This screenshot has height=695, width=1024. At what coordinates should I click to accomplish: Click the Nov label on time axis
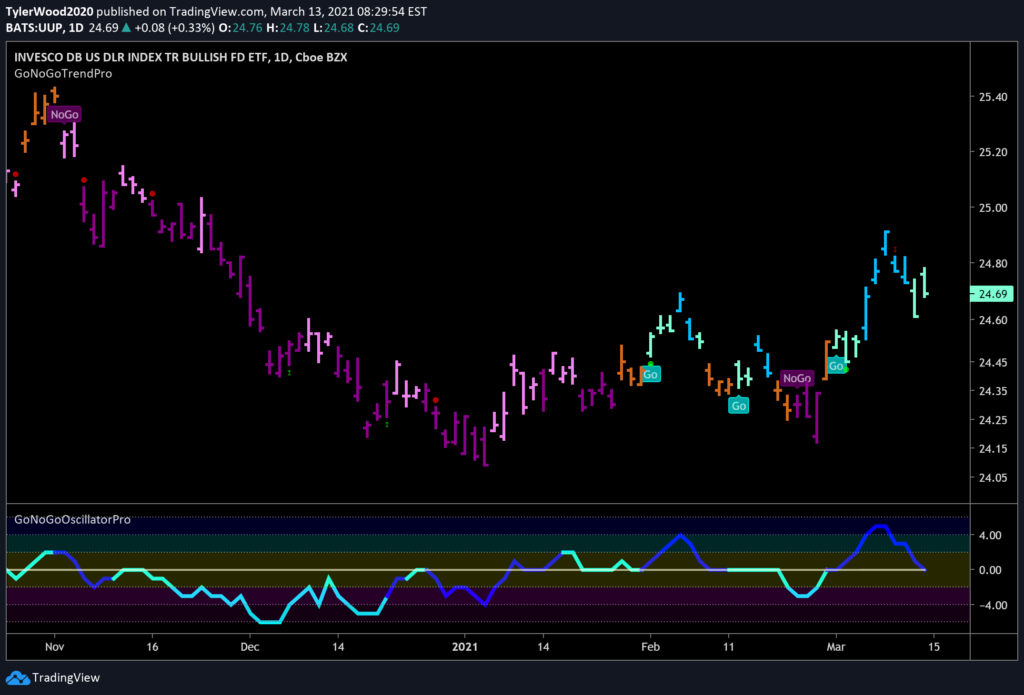54,647
